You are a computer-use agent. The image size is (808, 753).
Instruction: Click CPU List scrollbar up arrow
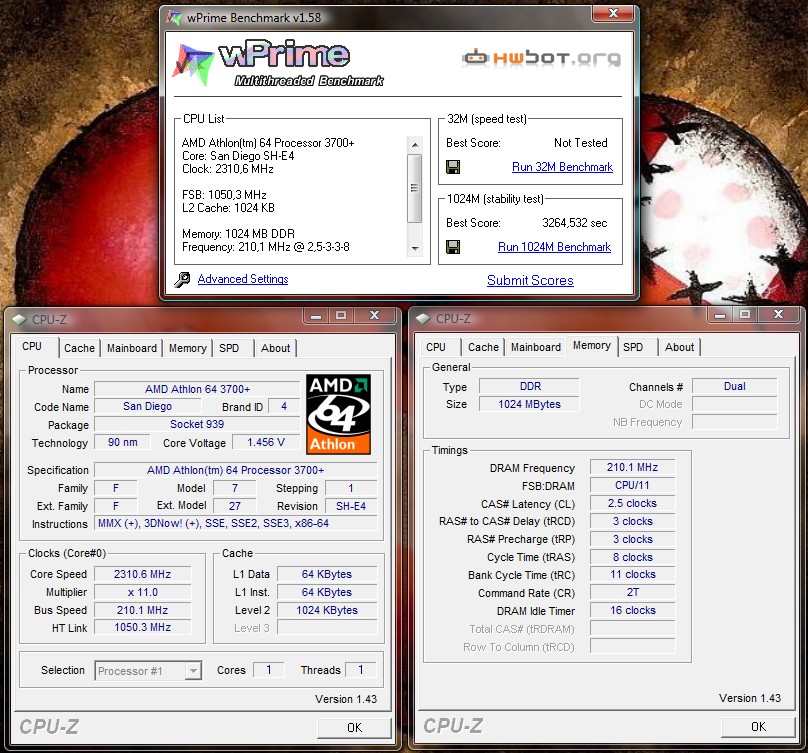tap(415, 145)
